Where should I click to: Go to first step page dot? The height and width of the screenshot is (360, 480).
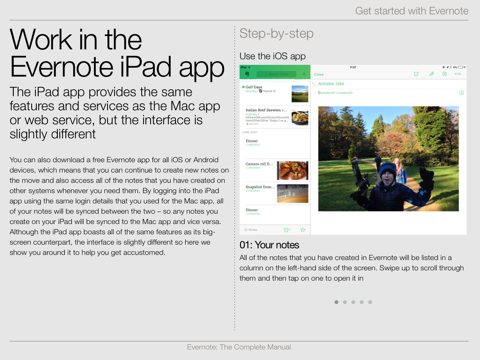click(336, 302)
